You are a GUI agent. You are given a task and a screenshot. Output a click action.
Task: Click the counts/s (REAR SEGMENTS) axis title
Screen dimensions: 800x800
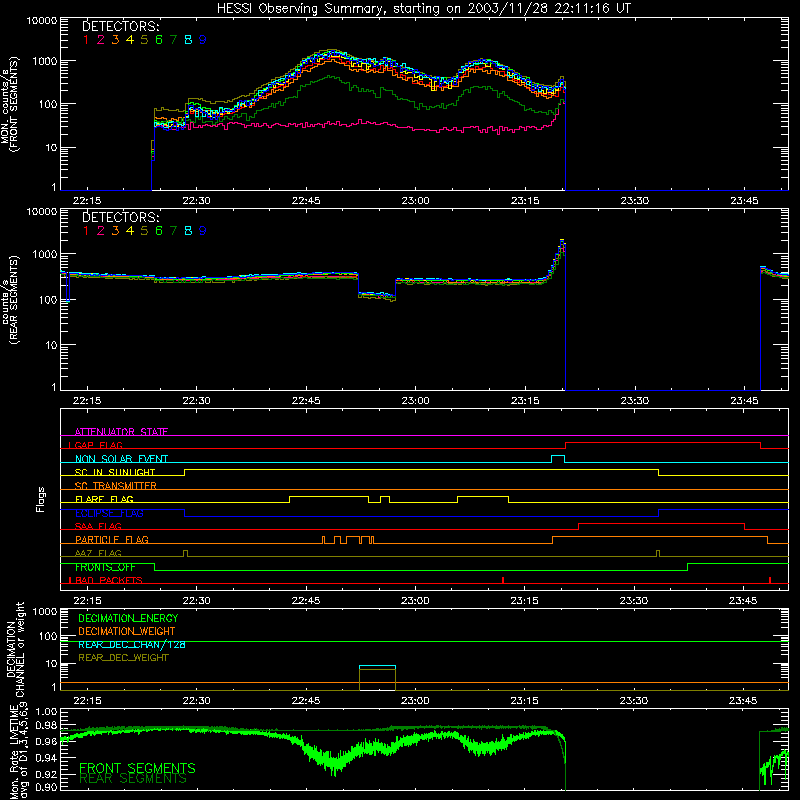pyautogui.click(x=9, y=299)
